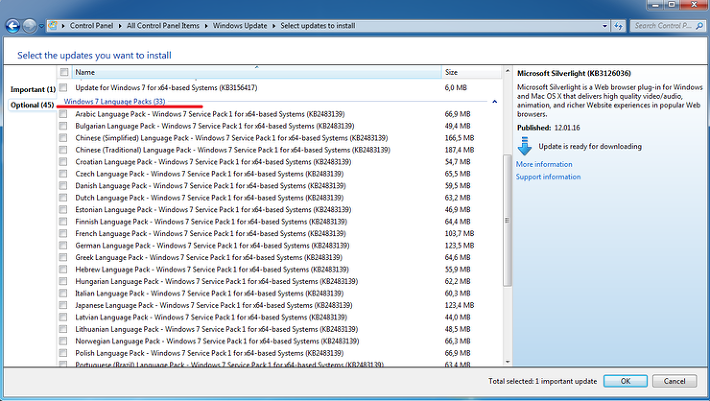The image size is (710, 401).
Task: Check Estonian Language Pack checkbox
Action: pyautogui.click(x=63, y=210)
